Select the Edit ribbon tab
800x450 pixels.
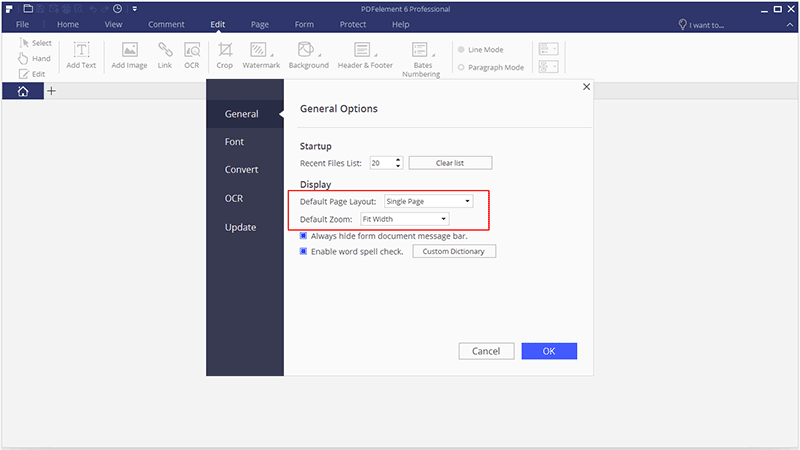[218, 24]
